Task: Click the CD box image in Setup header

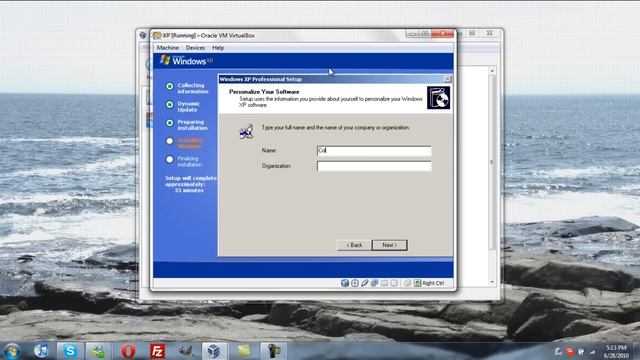Action: pos(438,98)
